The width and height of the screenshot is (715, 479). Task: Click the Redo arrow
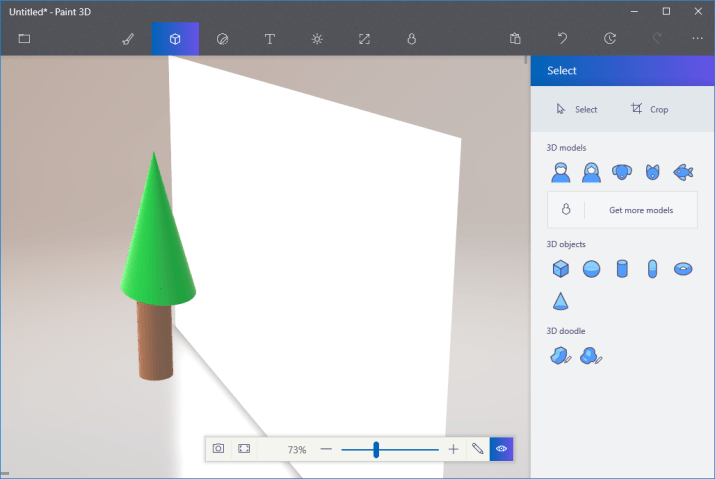point(657,38)
